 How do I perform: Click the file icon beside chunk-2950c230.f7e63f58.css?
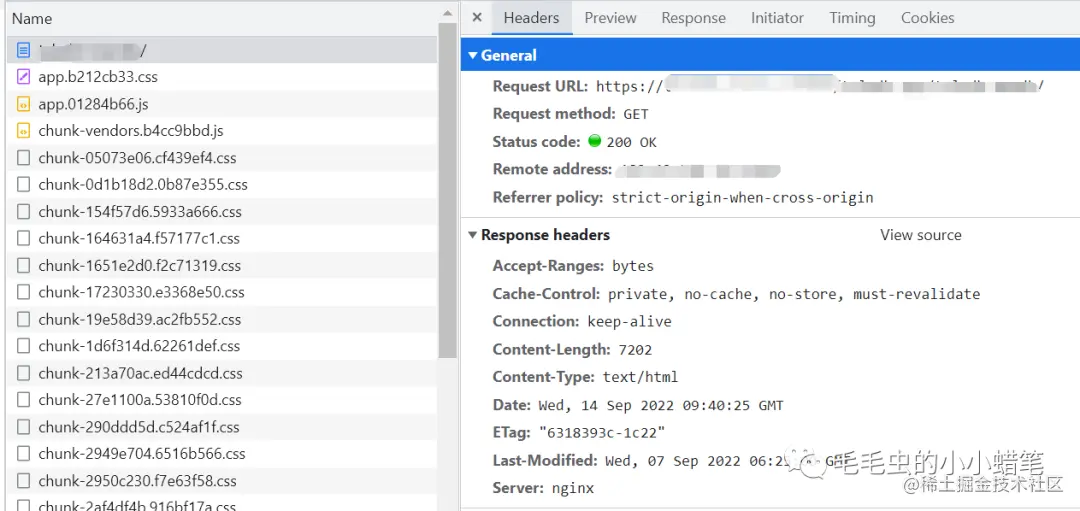[23, 481]
